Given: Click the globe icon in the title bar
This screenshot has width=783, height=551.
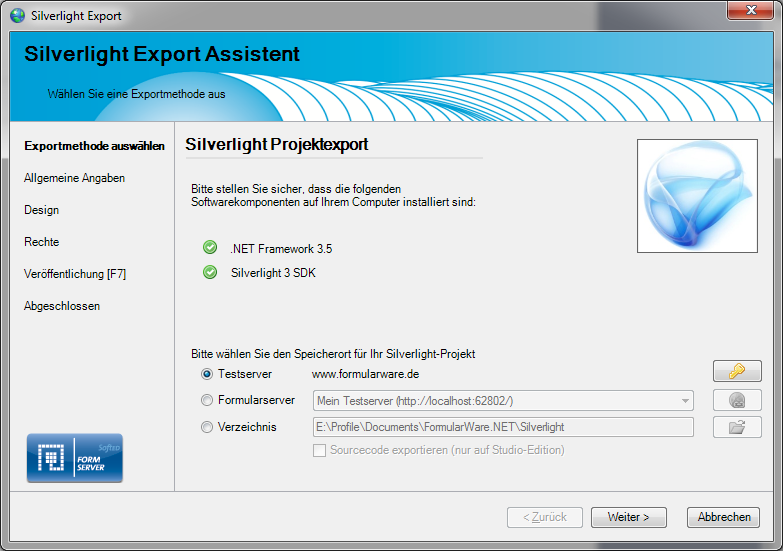Looking at the screenshot, I should tap(17, 16).
